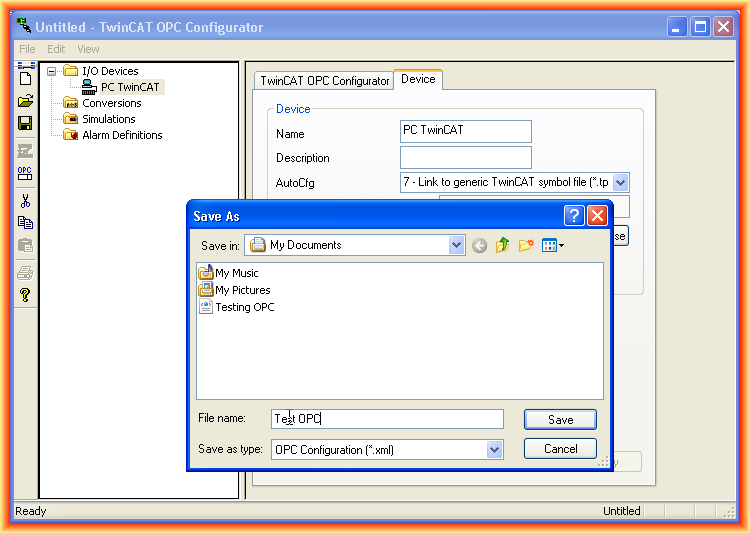750x533 pixels.
Task: Open the File menu
Action: coord(27,49)
